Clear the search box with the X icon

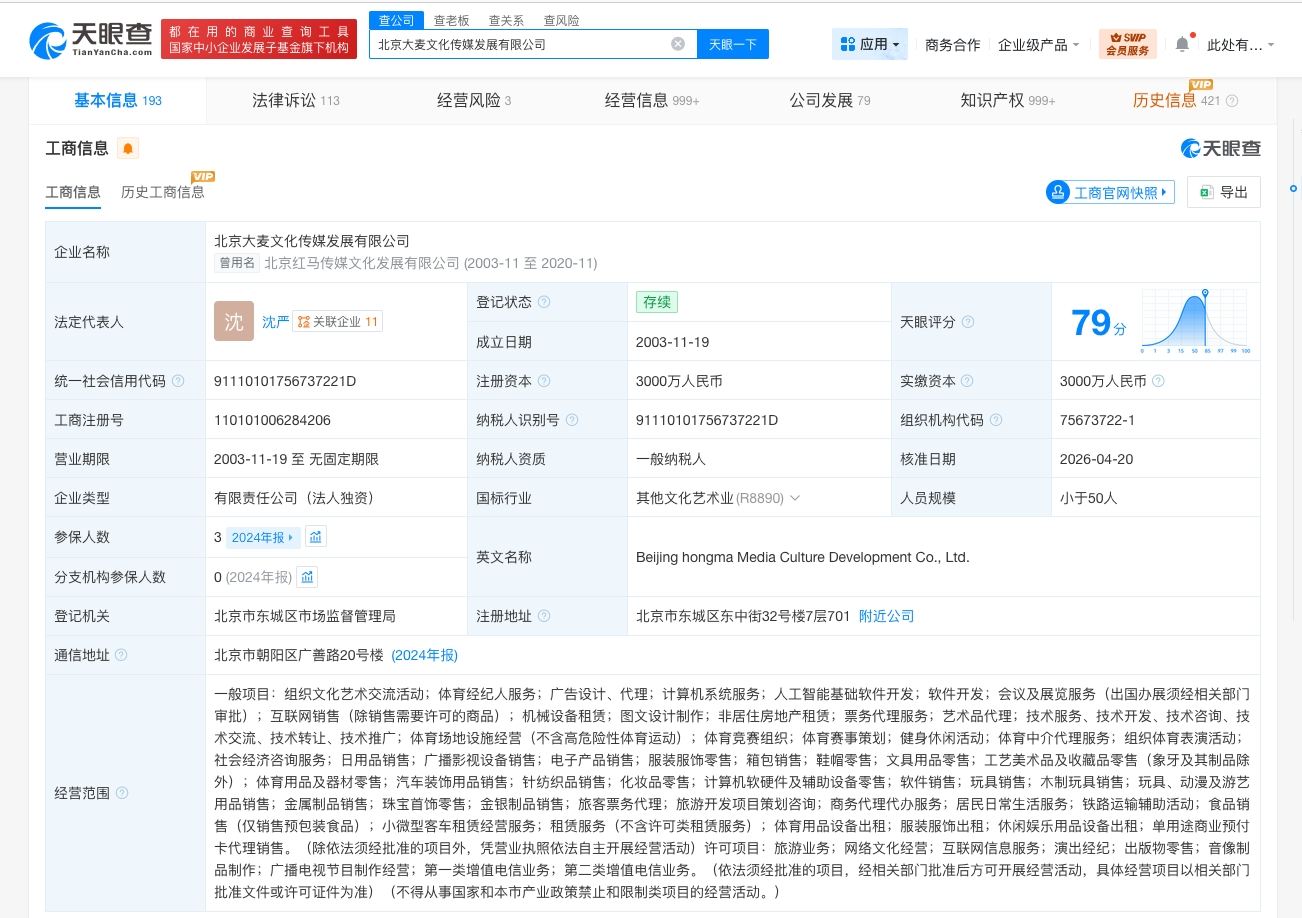677,44
